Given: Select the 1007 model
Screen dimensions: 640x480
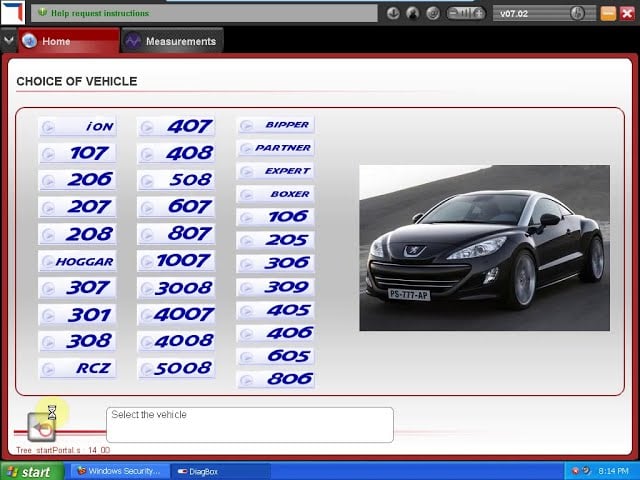Looking at the screenshot, I should pyautogui.click(x=176, y=261).
